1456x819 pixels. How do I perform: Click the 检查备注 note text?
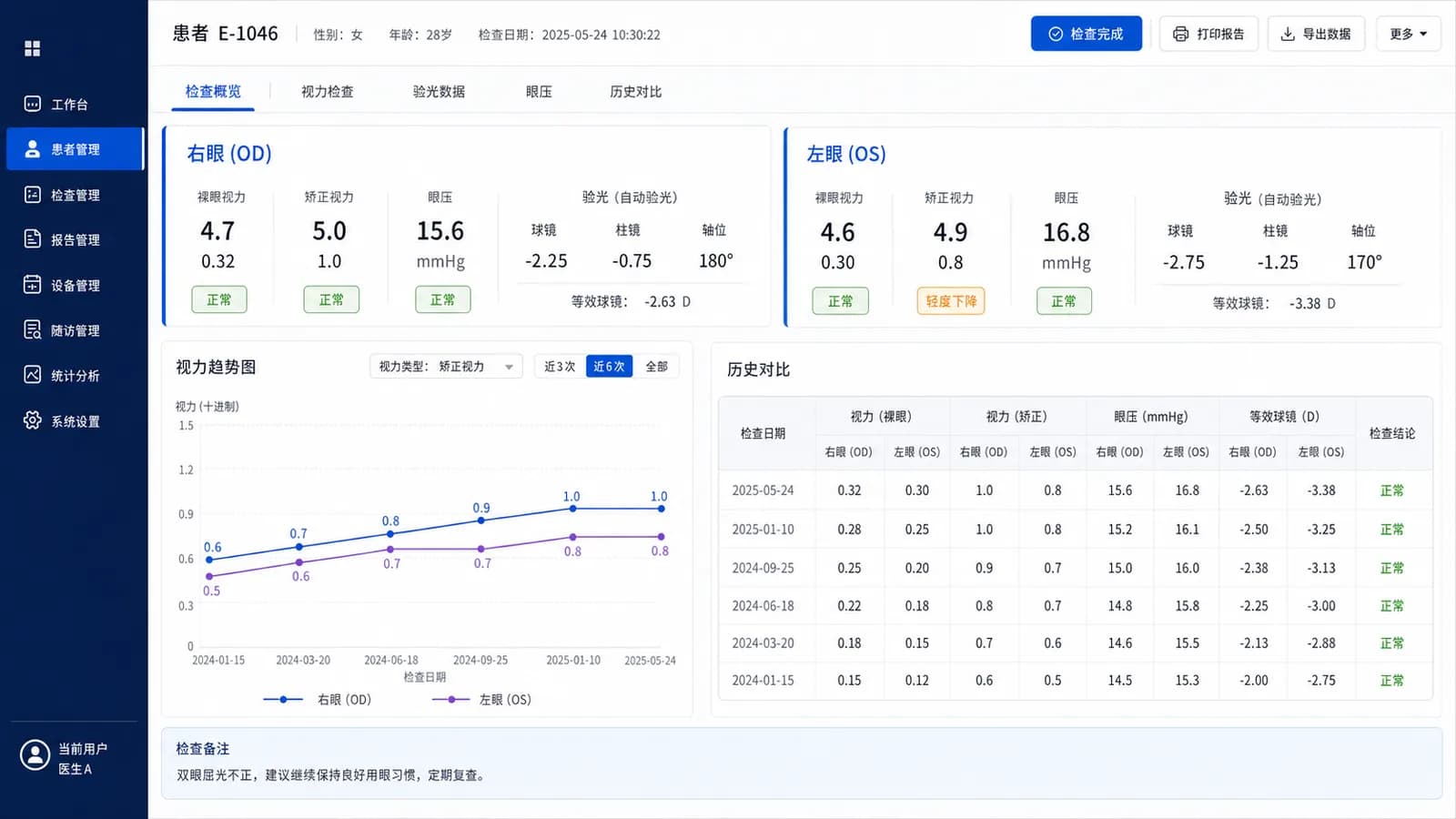(x=331, y=775)
